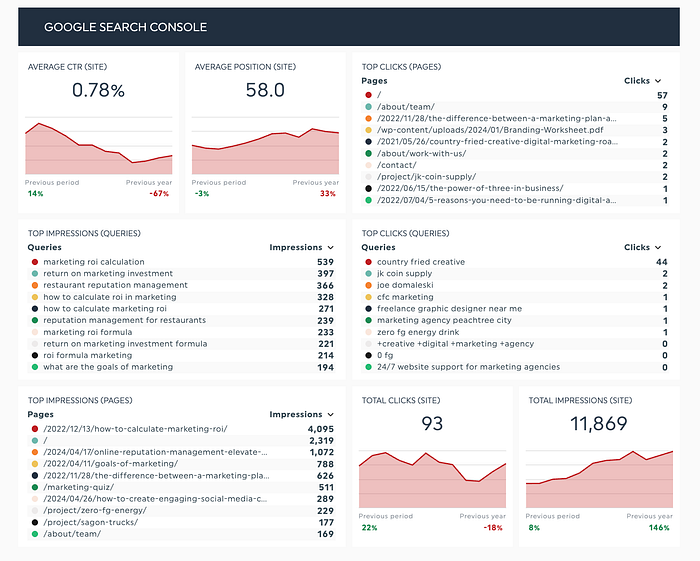Screen dimensions: 700x561
Task: Select 'freelance graphic designer near me' query
Action: tap(516, 308)
